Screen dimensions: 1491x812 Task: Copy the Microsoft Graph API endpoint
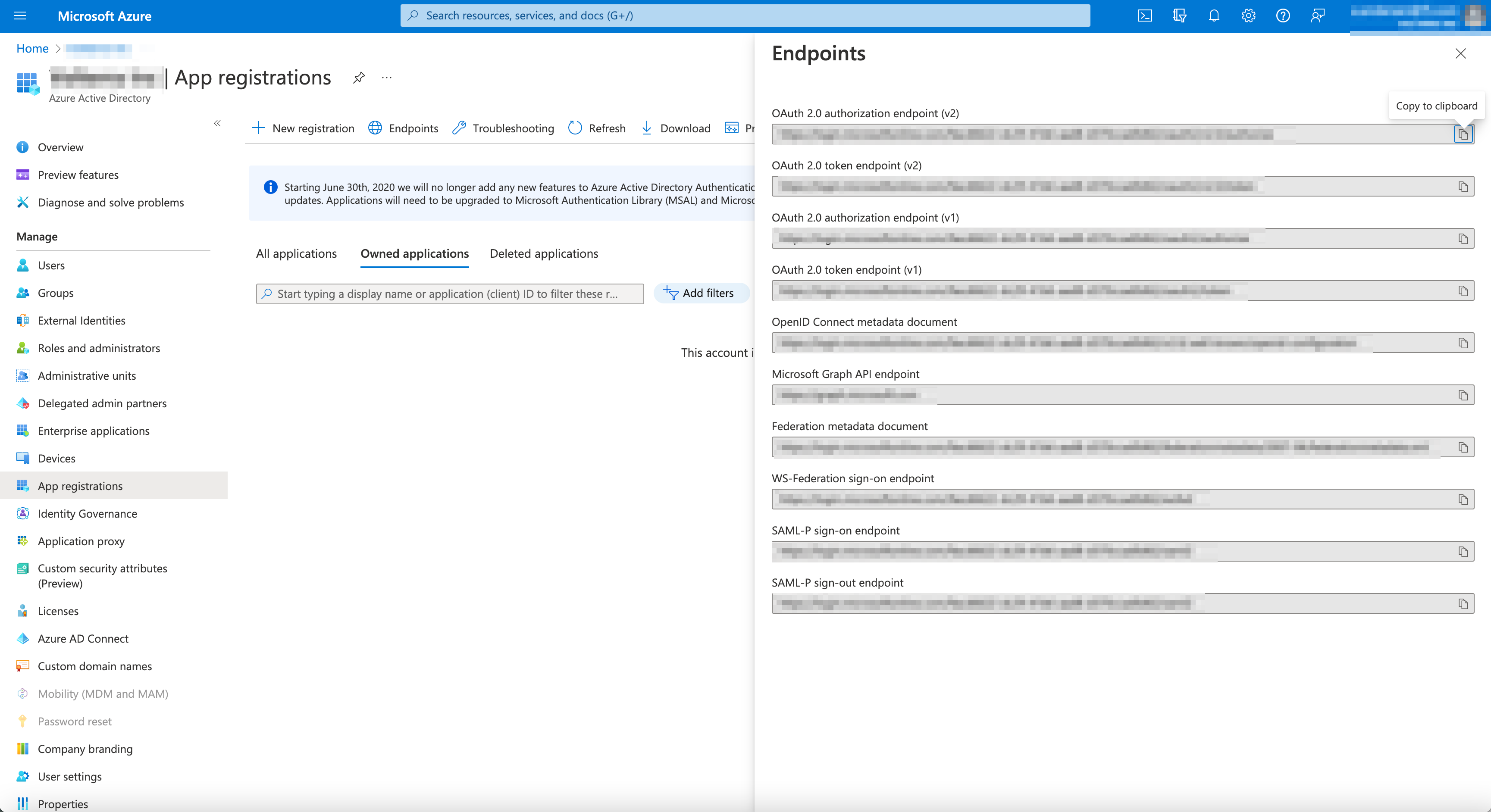[1463, 395]
